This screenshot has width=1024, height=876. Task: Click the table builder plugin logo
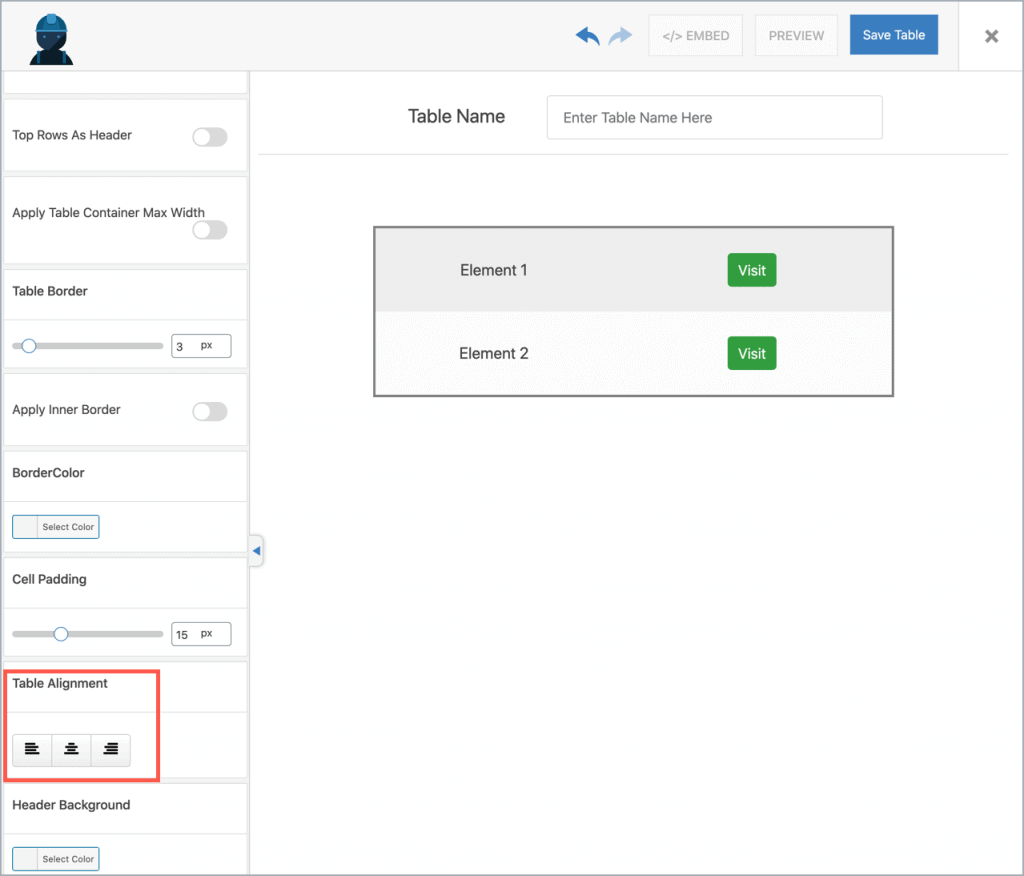click(50, 35)
